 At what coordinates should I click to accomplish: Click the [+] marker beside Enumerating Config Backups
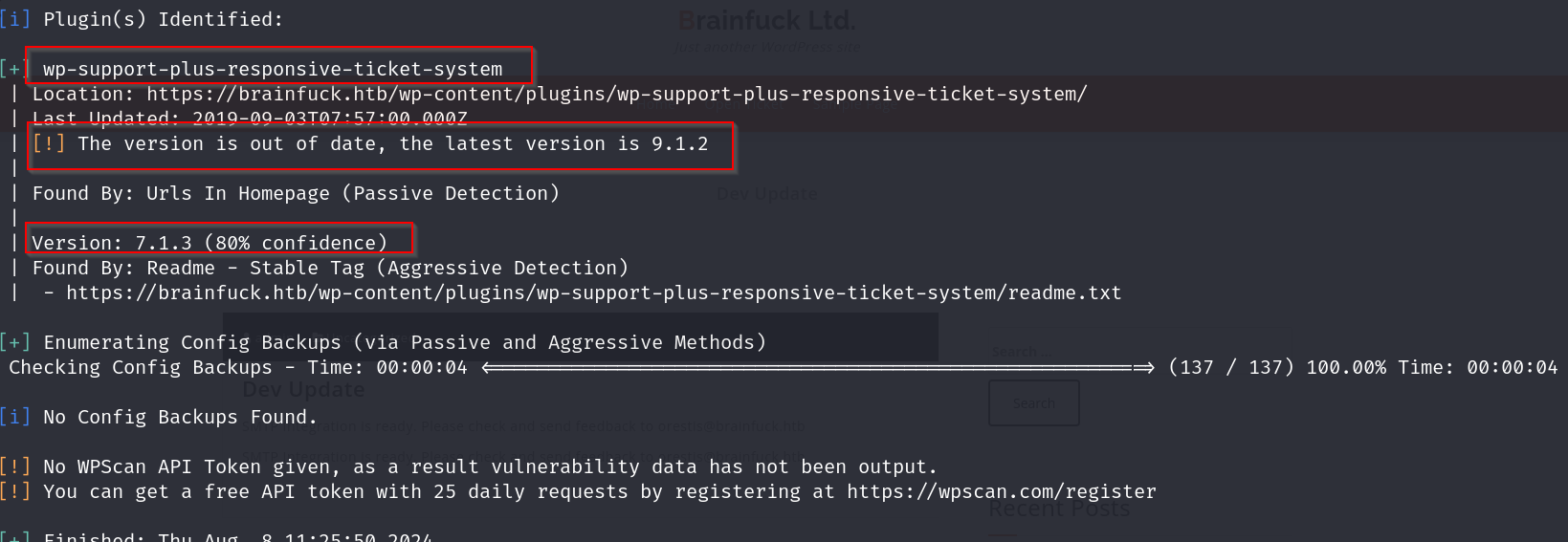click(14, 342)
